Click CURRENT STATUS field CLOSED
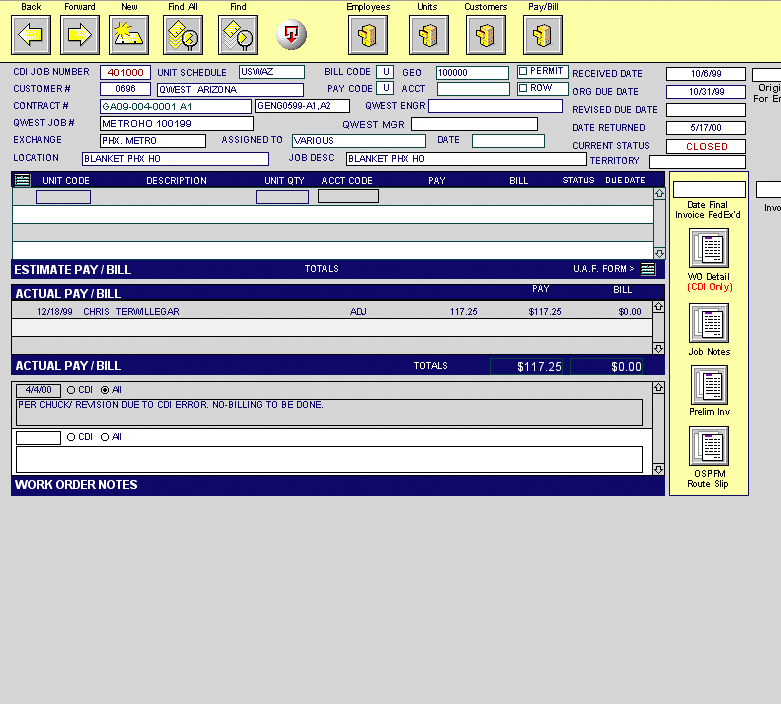Screen dimensions: 781x704 (706, 146)
